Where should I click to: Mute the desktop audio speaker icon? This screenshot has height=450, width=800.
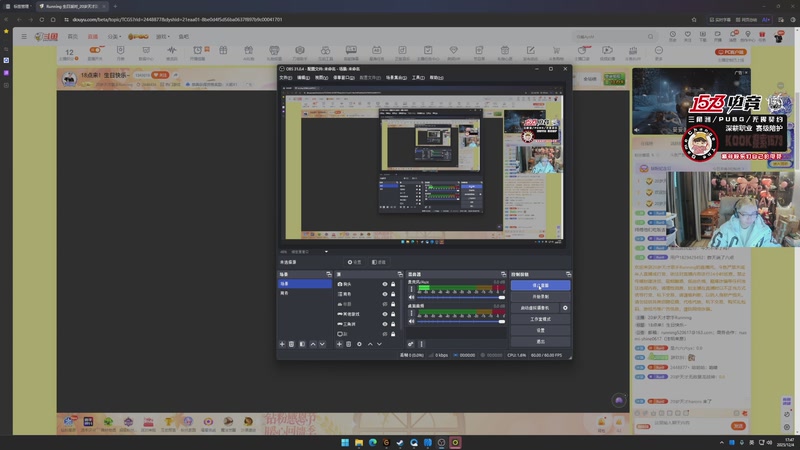pyautogui.click(x=409, y=321)
